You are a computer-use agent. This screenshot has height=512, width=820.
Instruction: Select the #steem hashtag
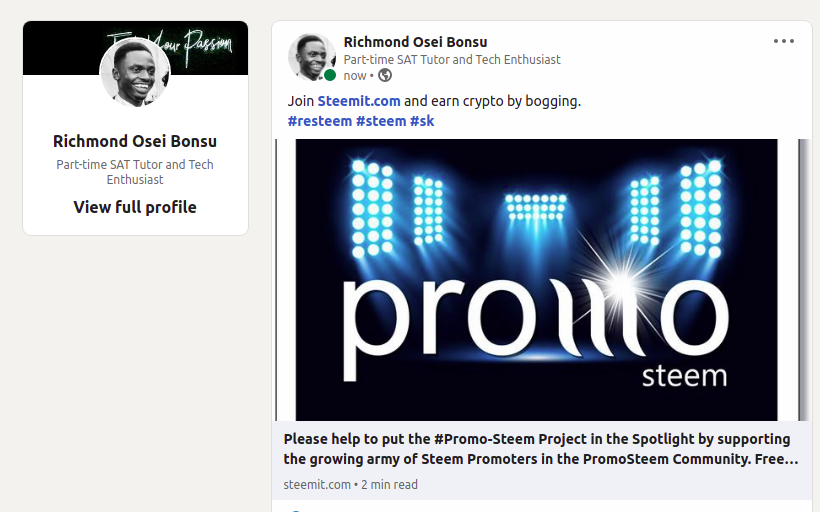(380, 121)
